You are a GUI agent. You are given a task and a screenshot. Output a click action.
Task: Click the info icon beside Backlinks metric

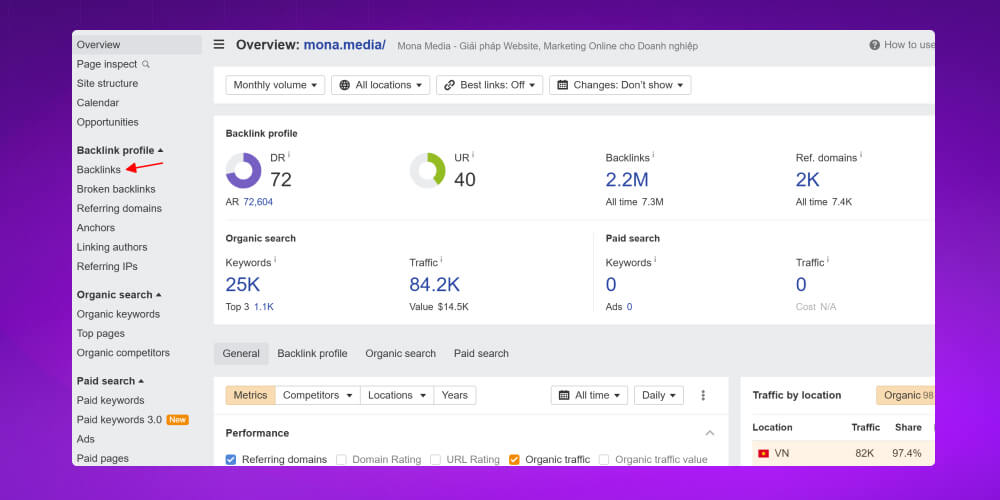click(653, 154)
